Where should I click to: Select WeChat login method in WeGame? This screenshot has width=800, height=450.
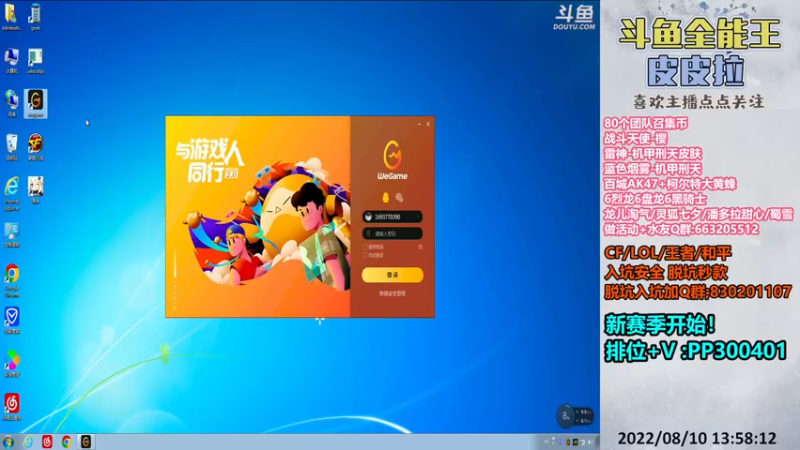coord(399,197)
